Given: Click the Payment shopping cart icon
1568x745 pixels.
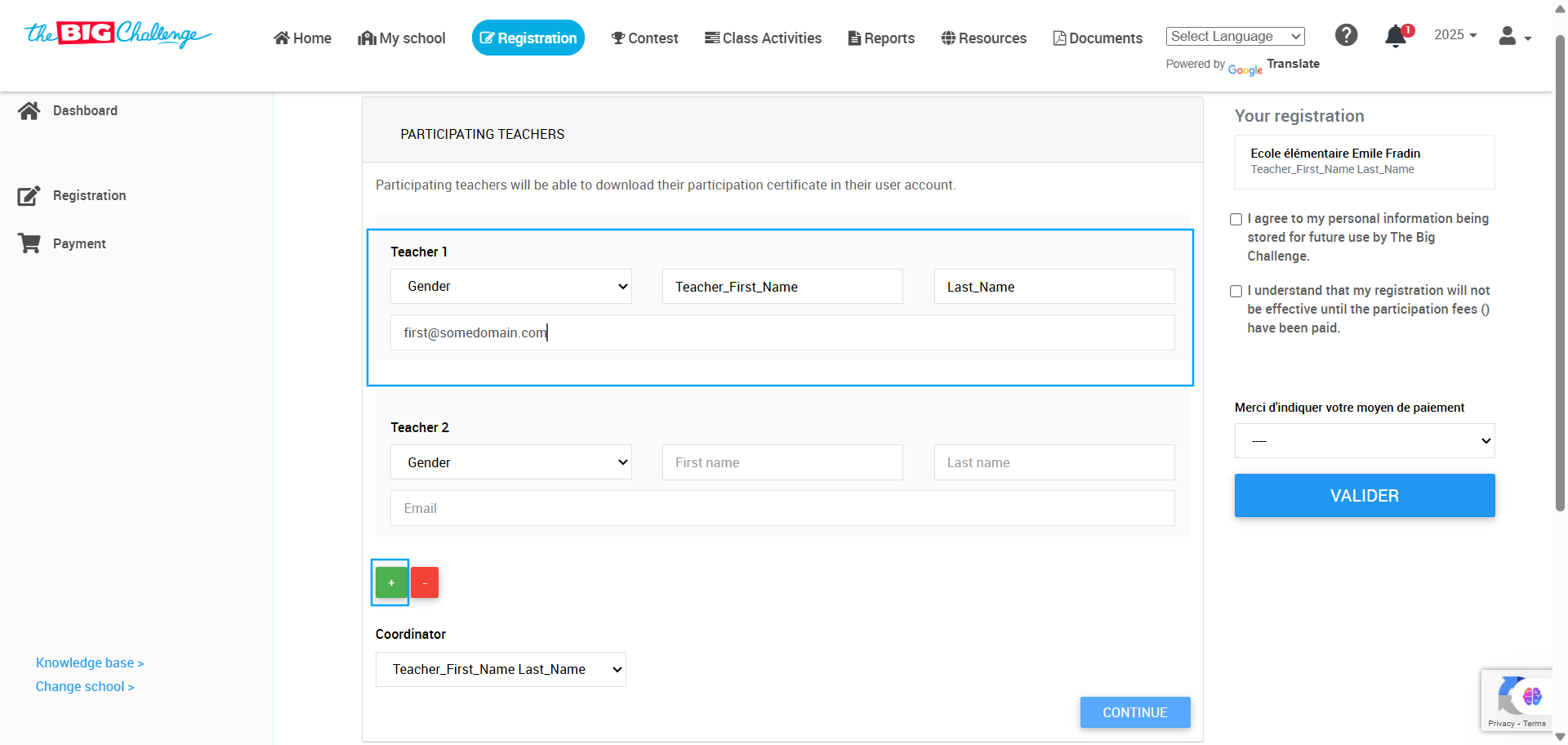Looking at the screenshot, I should pyautogui.click(x=29, y=243).
